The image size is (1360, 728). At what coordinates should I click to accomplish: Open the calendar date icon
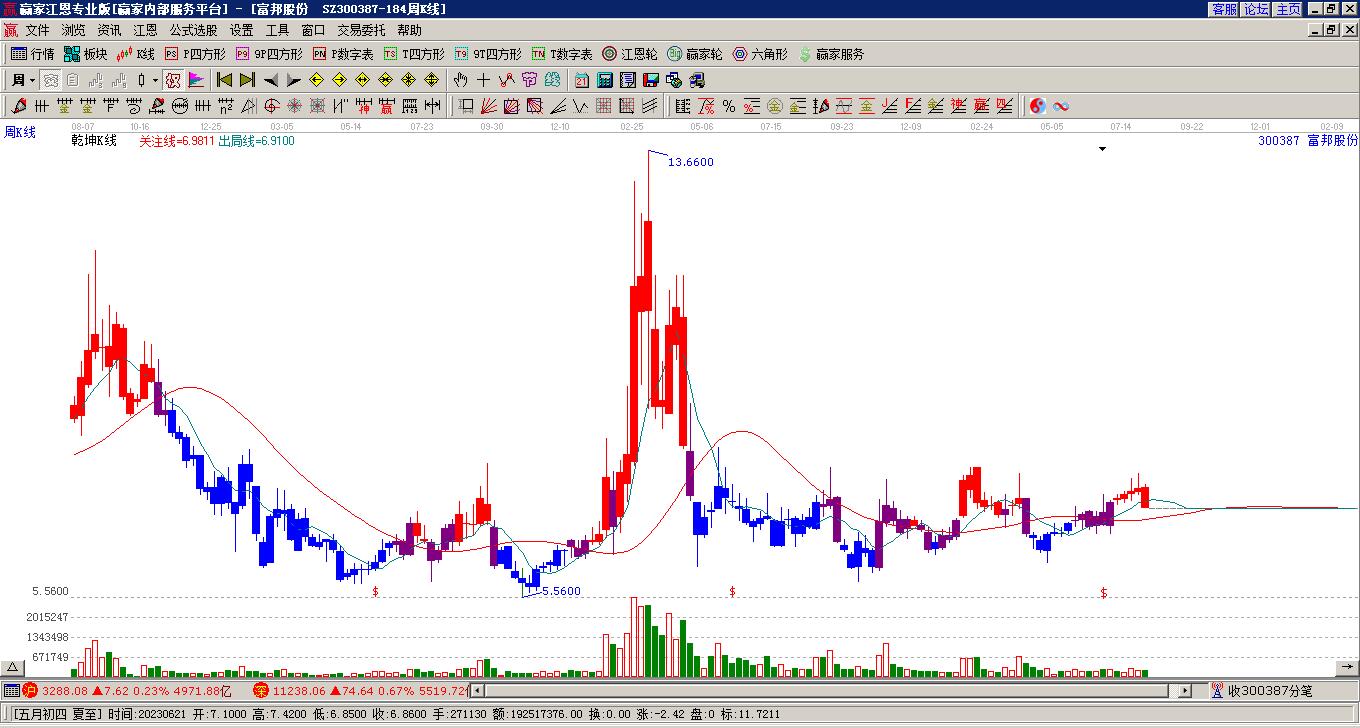[x=581, y=80]
